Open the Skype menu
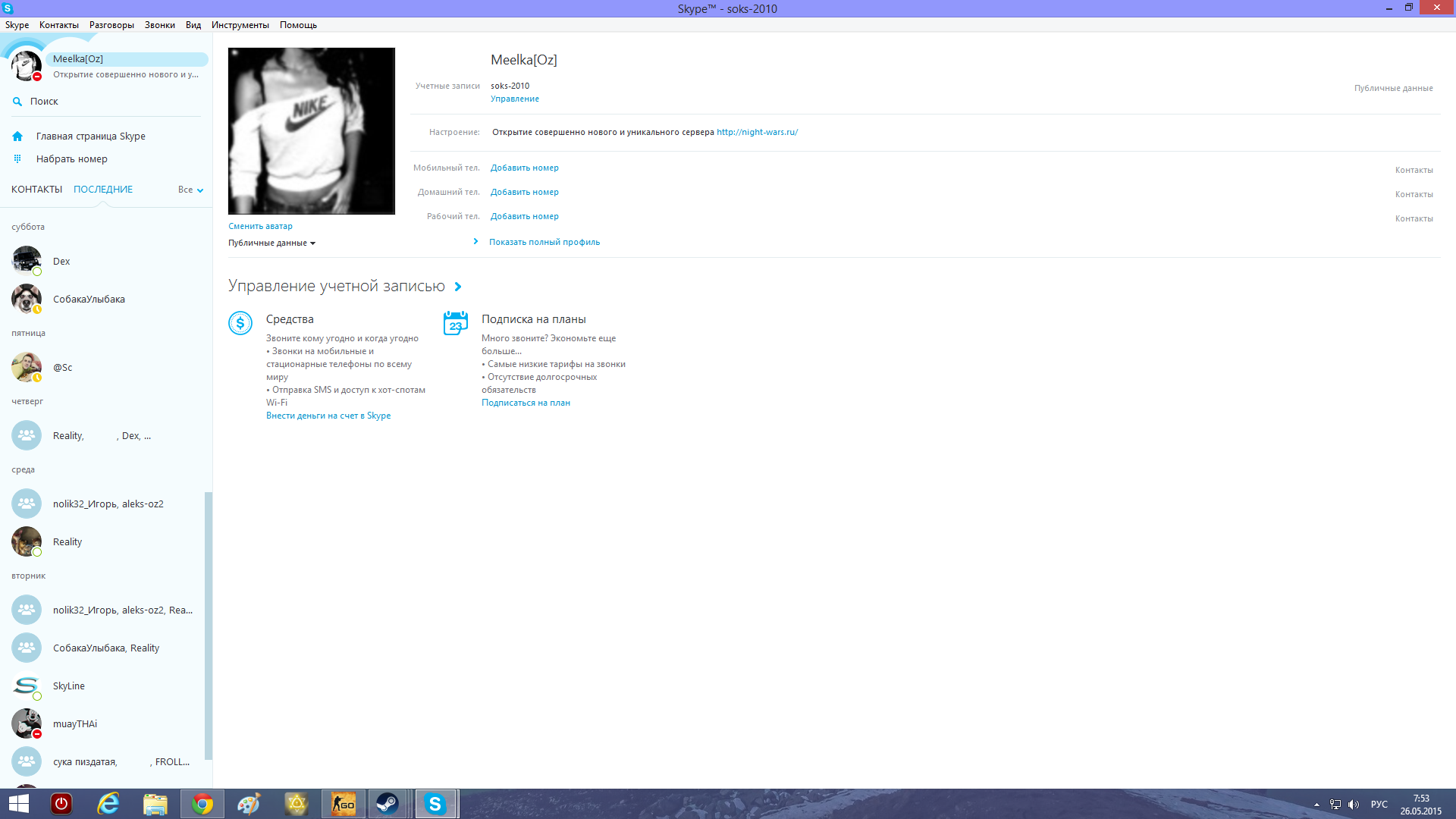 (x=17, y=25)
